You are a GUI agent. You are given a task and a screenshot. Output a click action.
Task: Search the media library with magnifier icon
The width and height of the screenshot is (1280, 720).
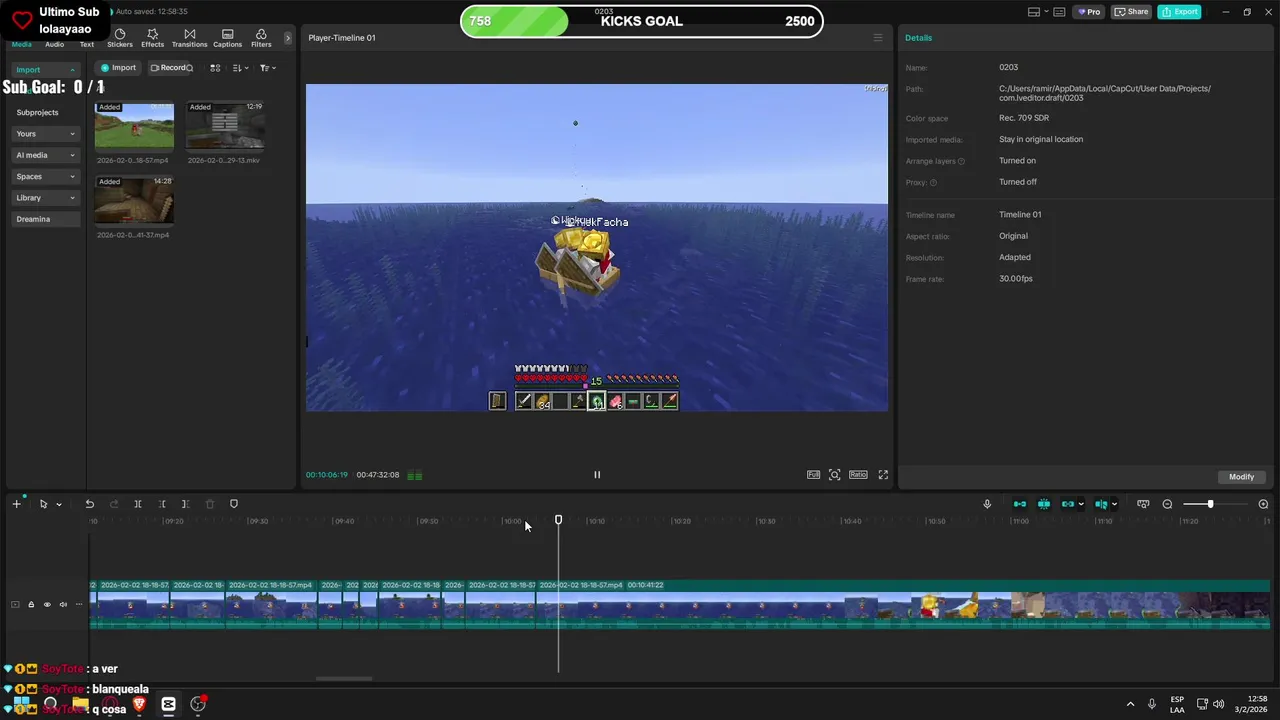190,68
